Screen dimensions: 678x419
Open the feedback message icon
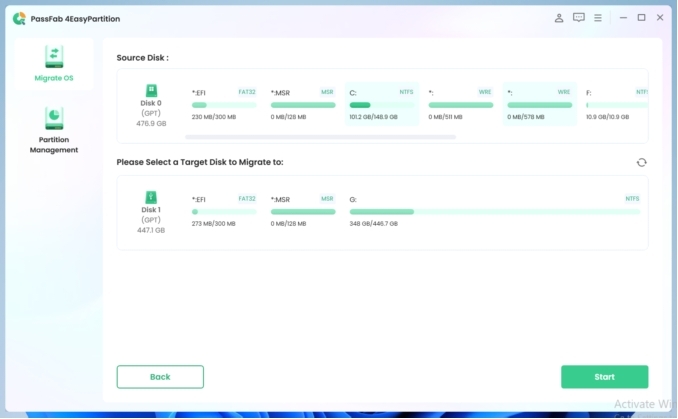coord(579,18)
